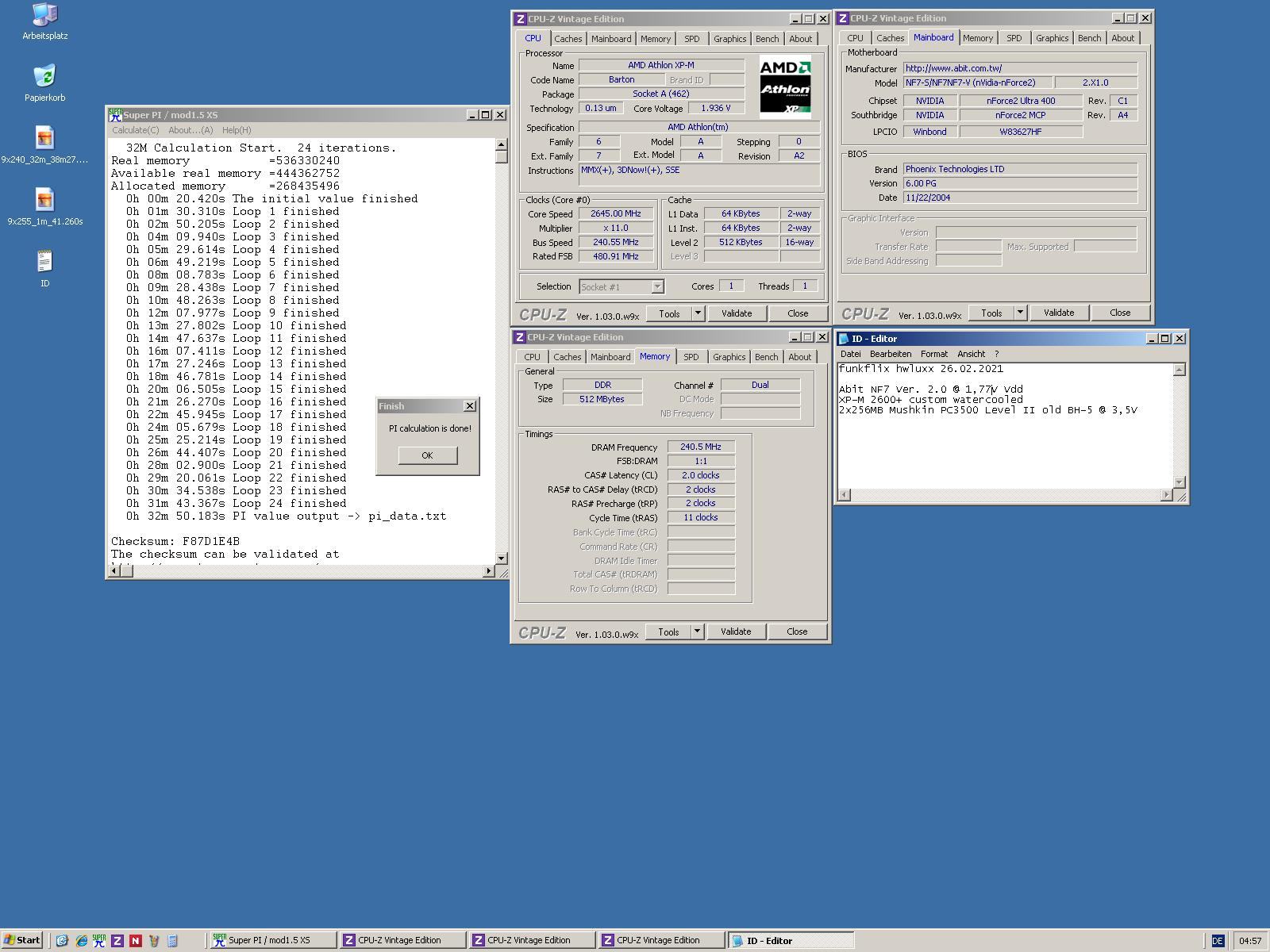Click the ID - Editor window title icon

click(844, 339)
